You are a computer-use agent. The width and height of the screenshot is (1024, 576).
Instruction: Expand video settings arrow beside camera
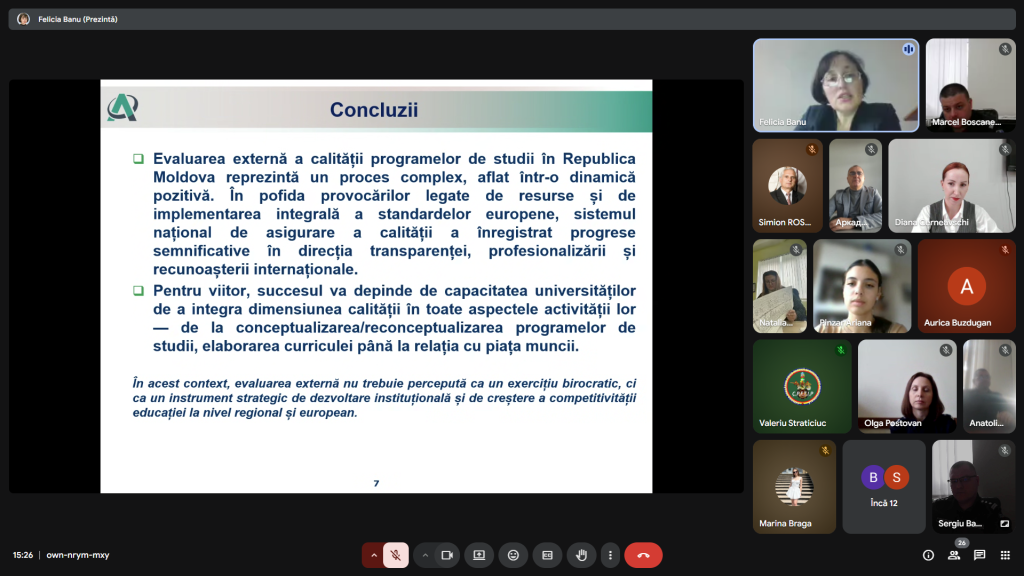tap(425, 555)
